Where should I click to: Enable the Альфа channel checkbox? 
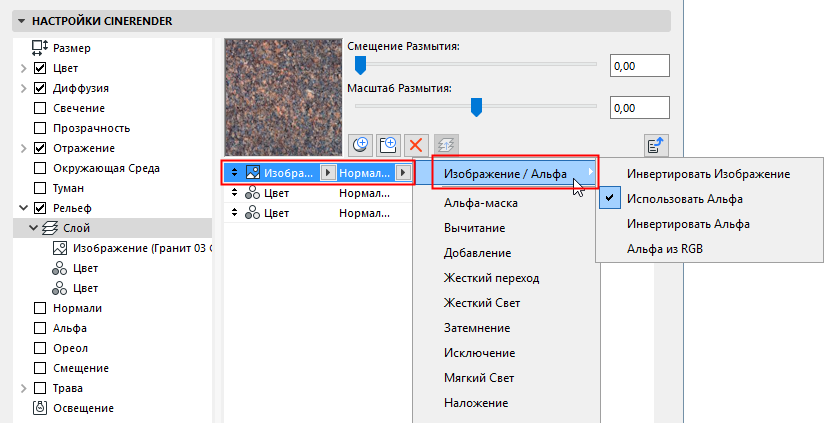[x=40, y=328]
